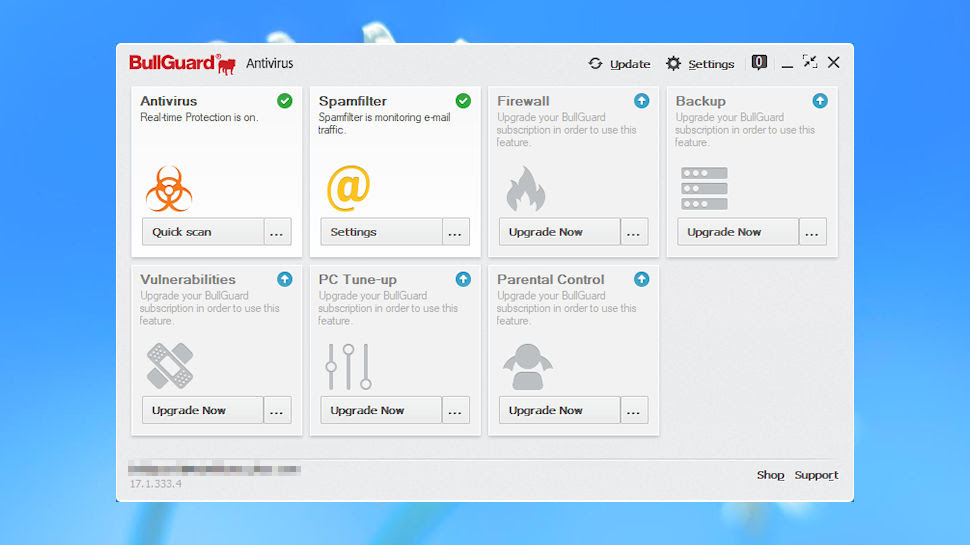Click Upgrade Now in Backup card

tap(738, 232)
